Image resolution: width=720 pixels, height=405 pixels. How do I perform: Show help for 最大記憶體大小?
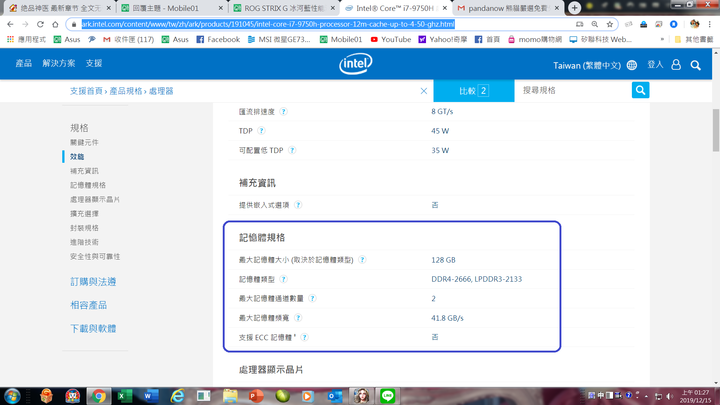coord(362,260)
